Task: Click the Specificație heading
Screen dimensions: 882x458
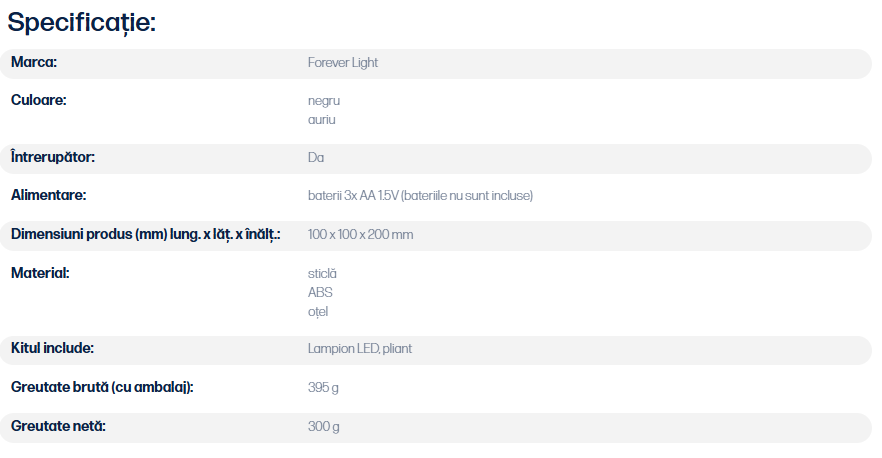Action: [x=82, y=23]
